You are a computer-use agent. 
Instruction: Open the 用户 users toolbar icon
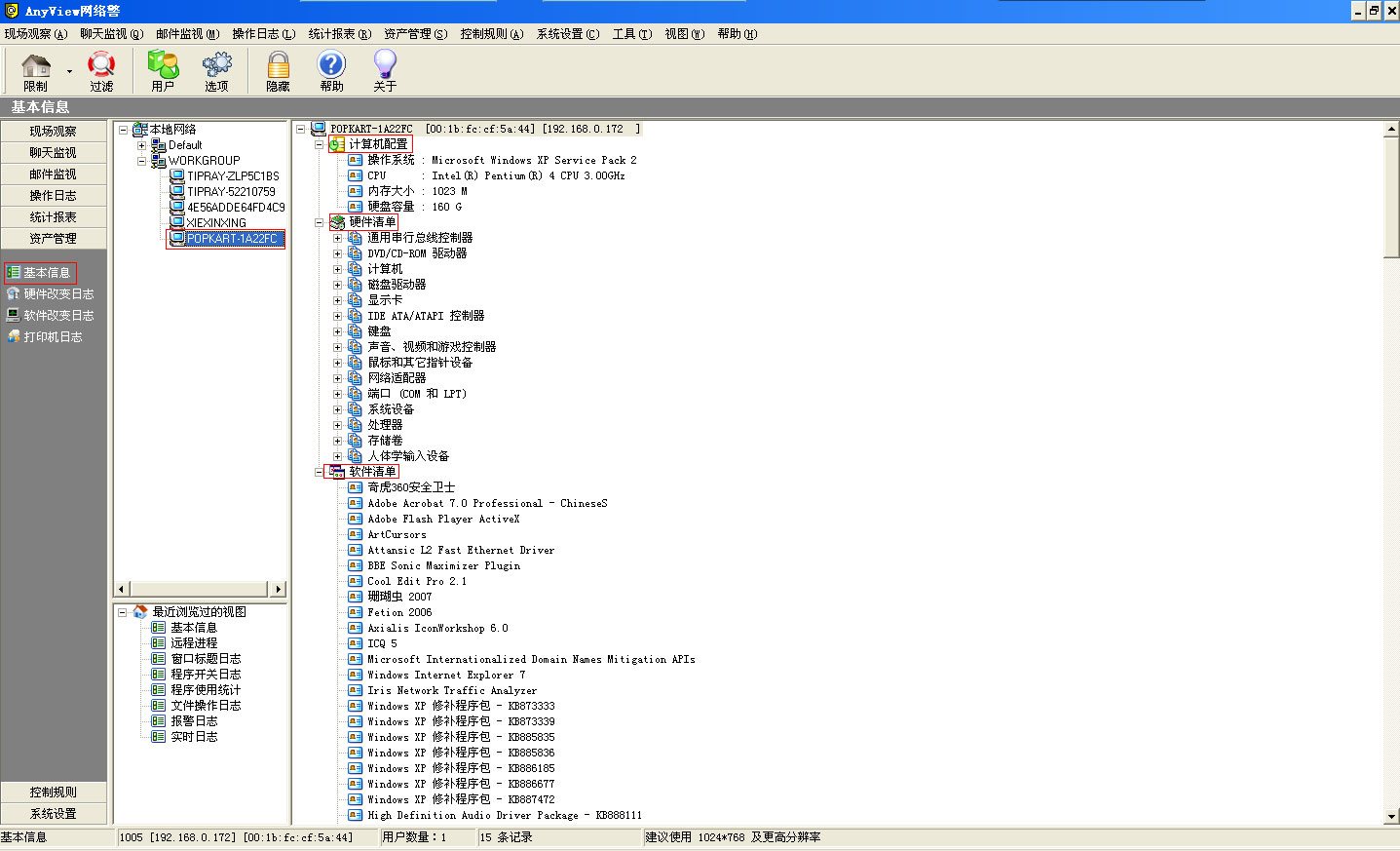(x=163, y=65)
